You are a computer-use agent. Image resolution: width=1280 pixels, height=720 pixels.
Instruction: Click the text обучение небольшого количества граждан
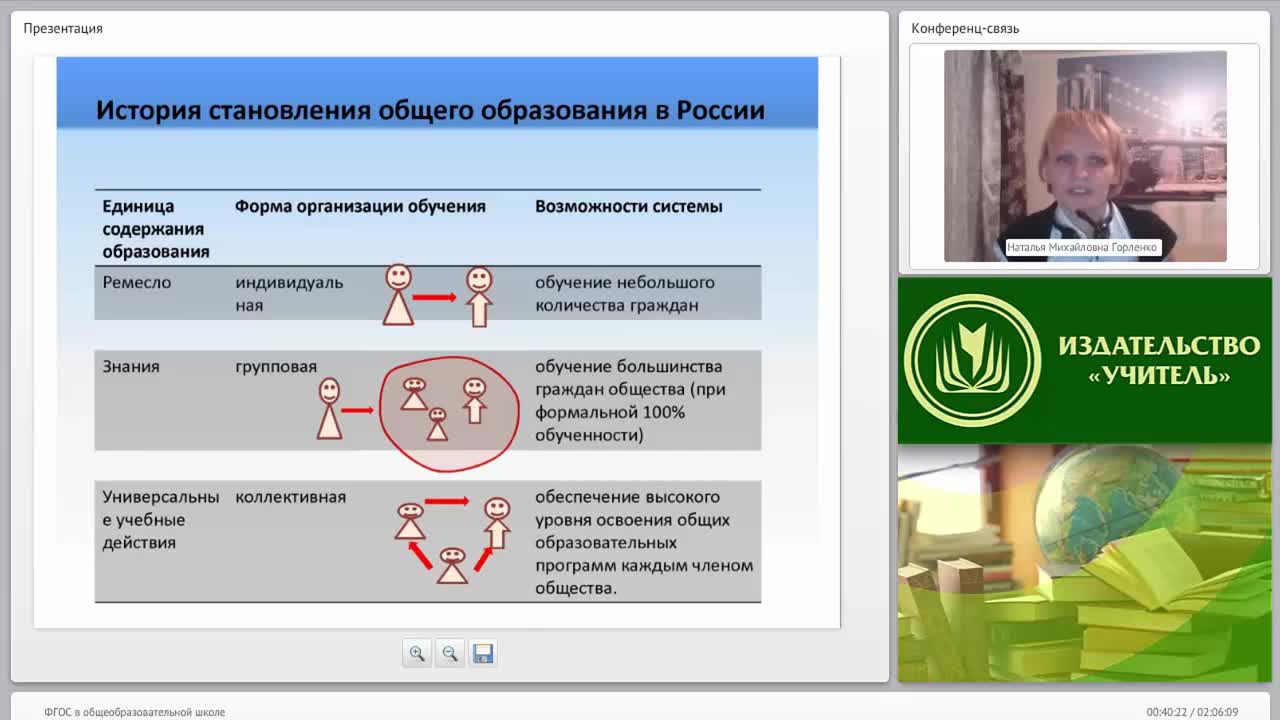pos(625,293)
